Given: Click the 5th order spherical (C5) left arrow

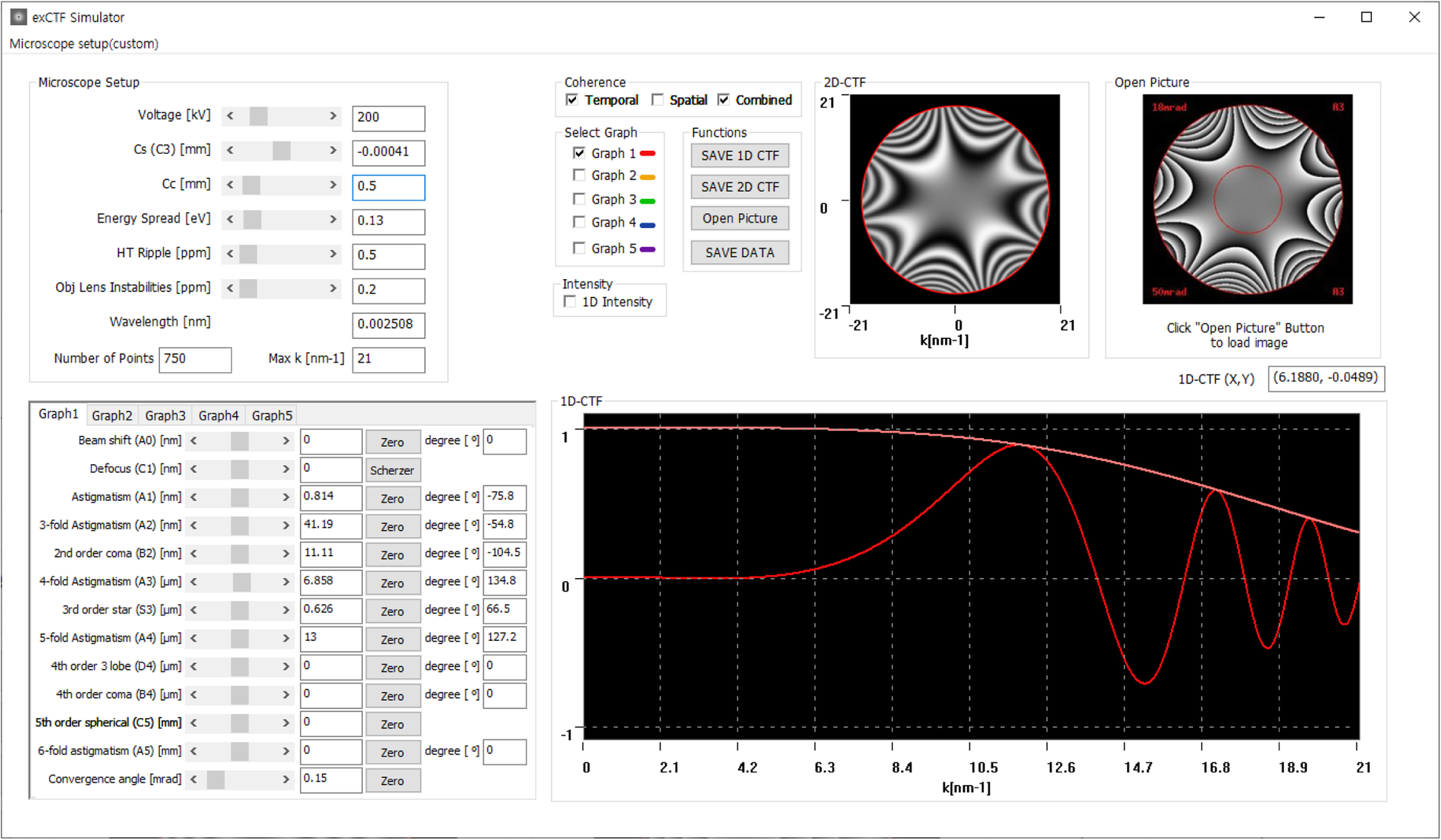Looking at the screenshot, I should (x=194, y=723).
